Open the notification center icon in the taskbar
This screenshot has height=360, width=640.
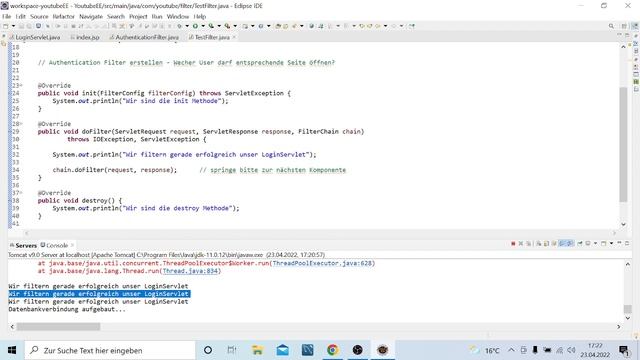624,350
